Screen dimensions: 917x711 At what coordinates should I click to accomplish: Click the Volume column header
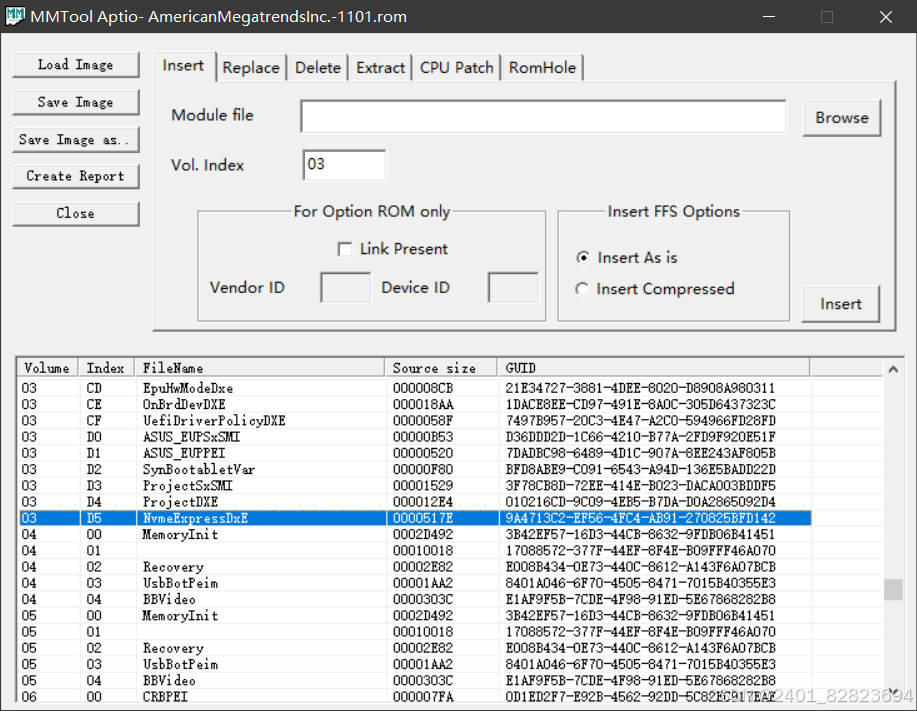(x=48, y=368)
